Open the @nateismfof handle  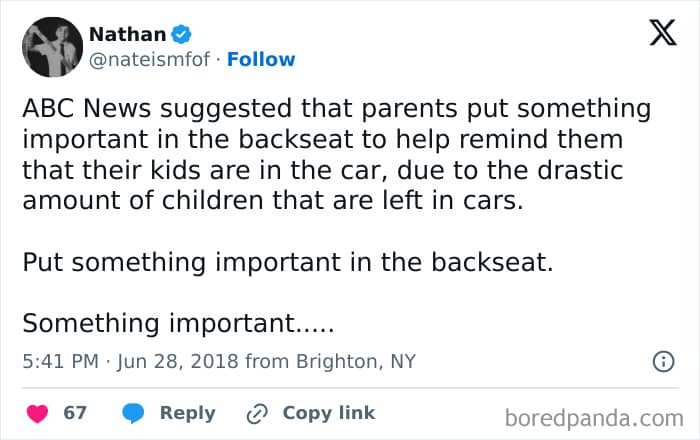(x=150, y=60)
